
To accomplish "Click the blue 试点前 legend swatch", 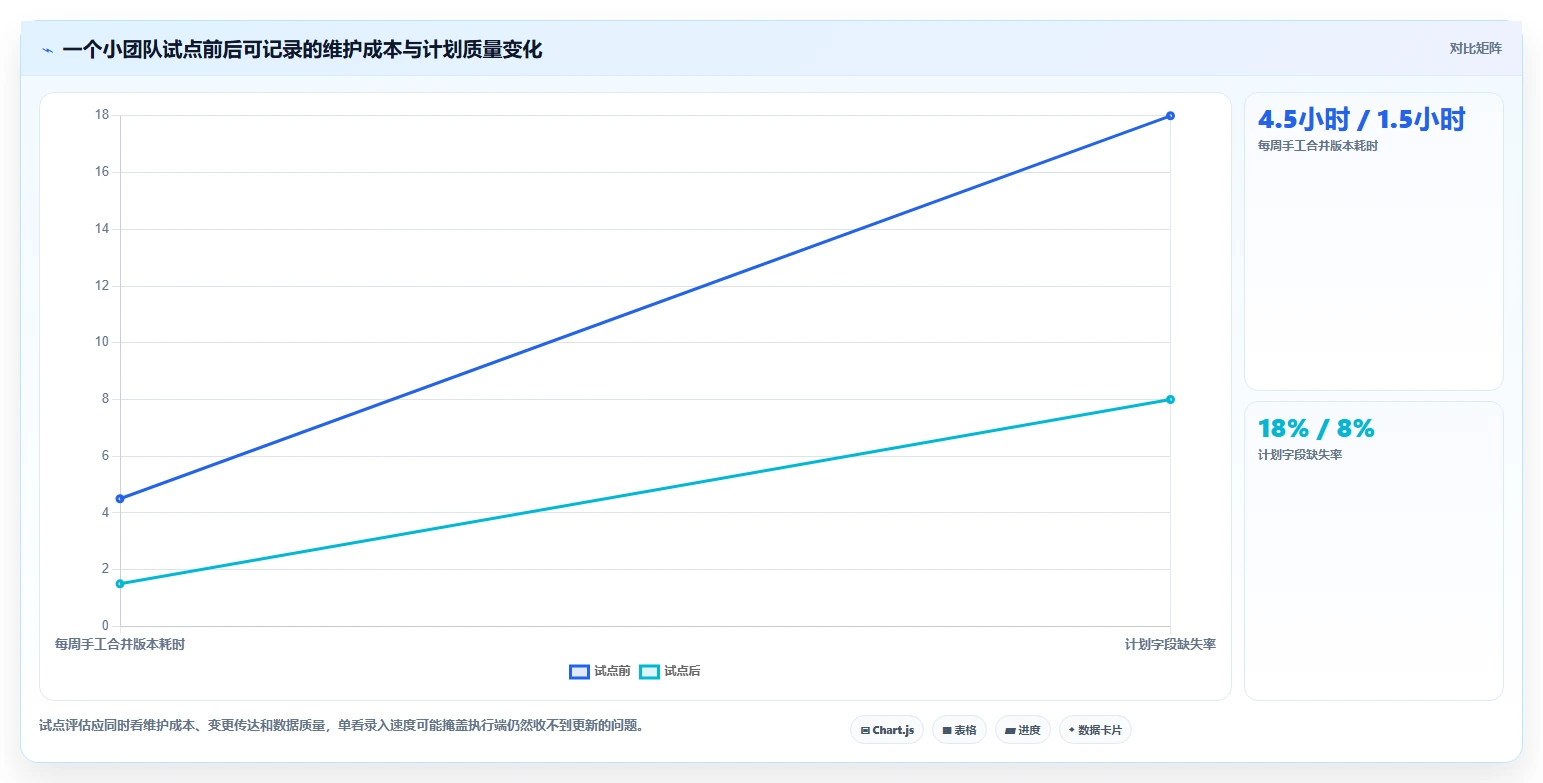I will 579,671.
